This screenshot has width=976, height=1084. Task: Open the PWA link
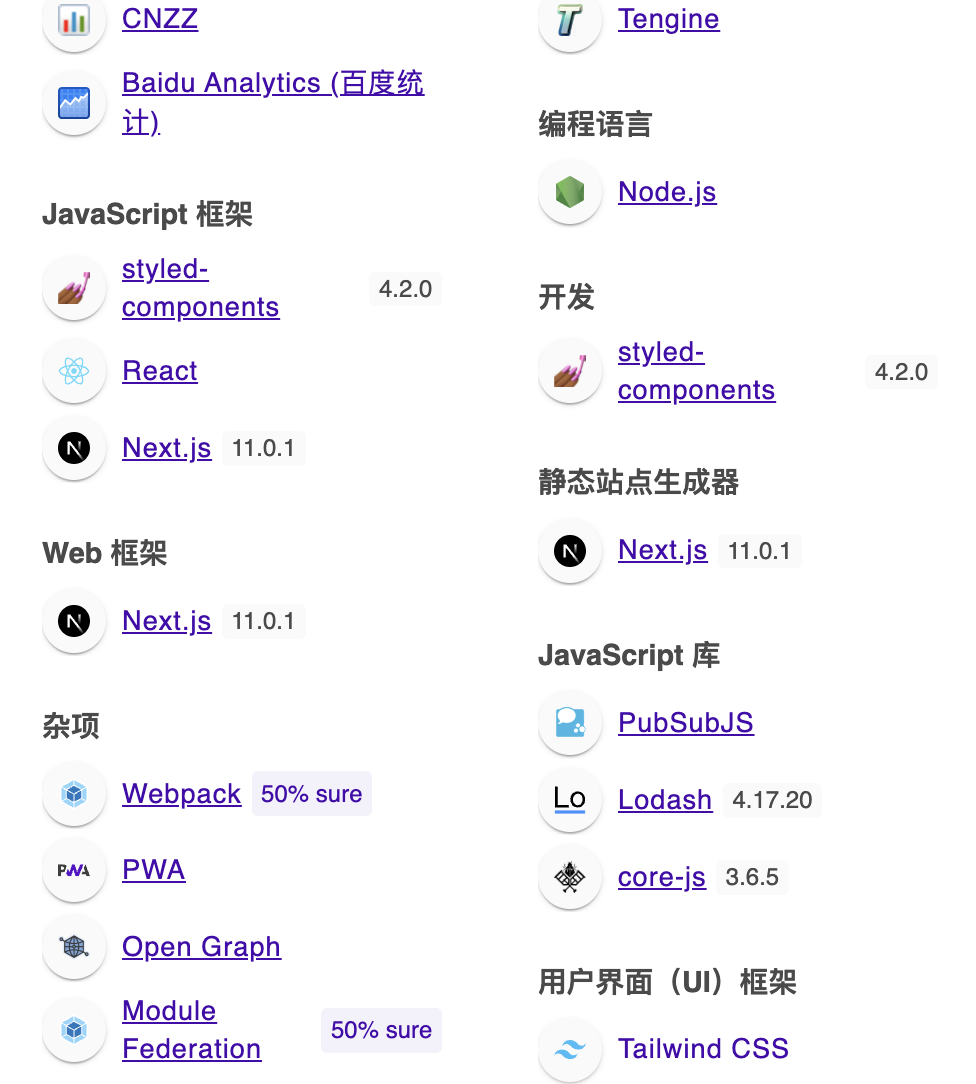pyautogui.click(x=153, y=870)
